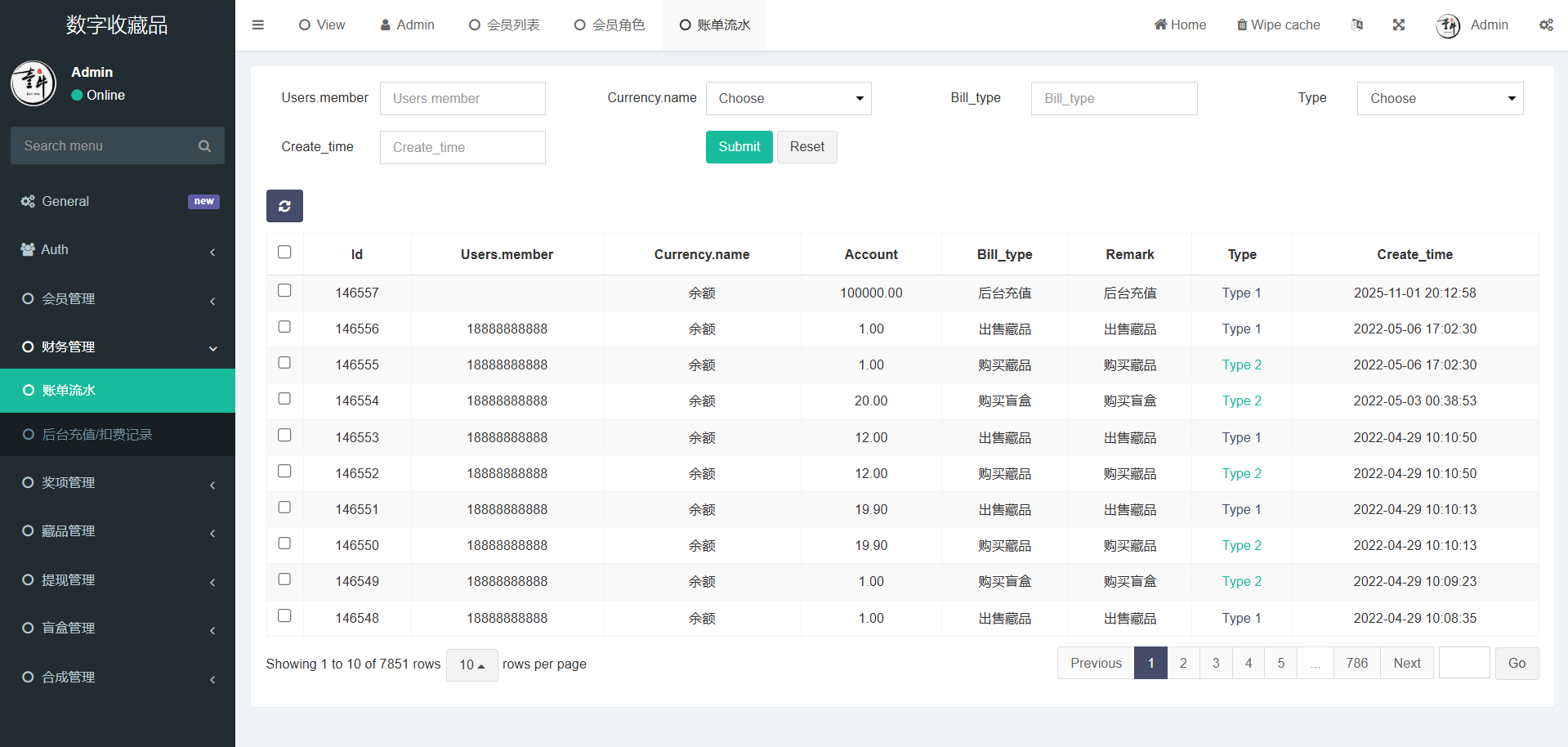Open the settings gears icon at top right

pyautogui.click(x=1546, y=25)
